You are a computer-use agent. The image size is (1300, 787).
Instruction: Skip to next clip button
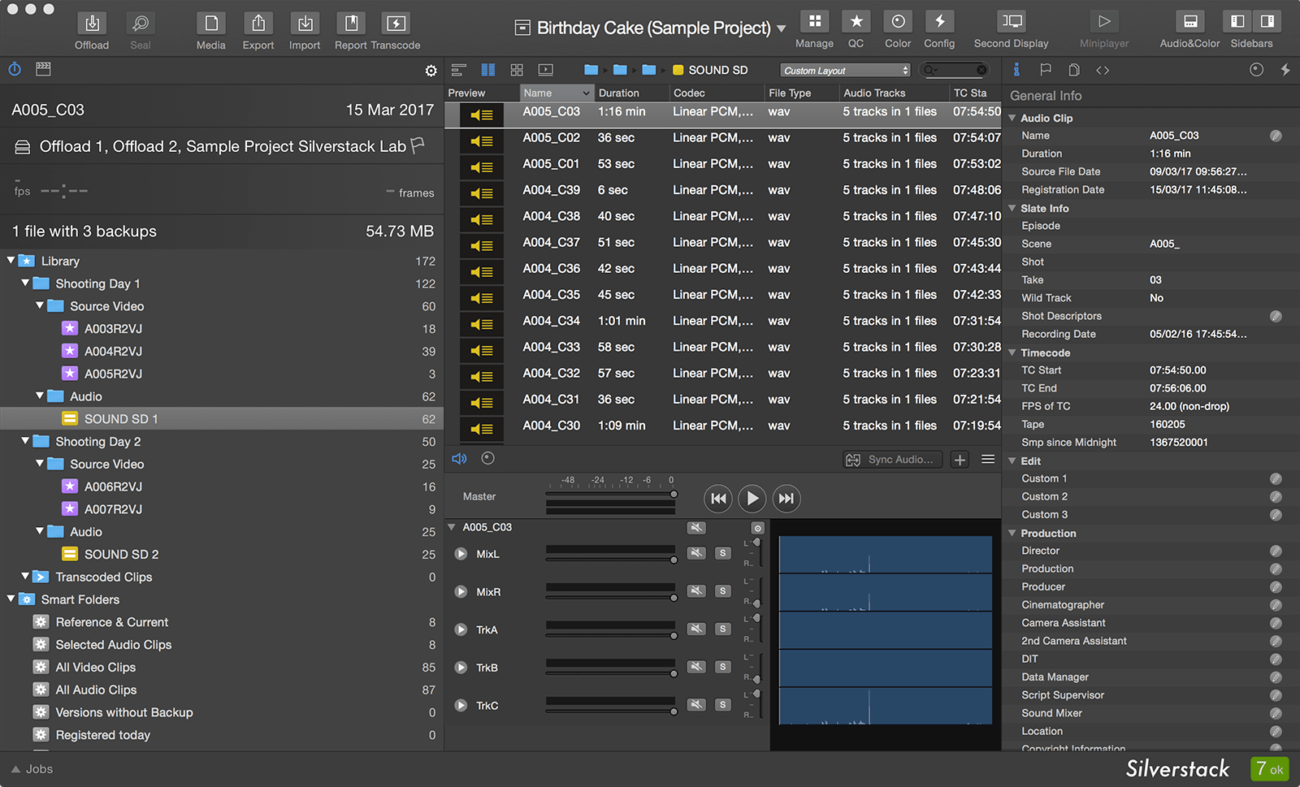(x=786, y=498)
